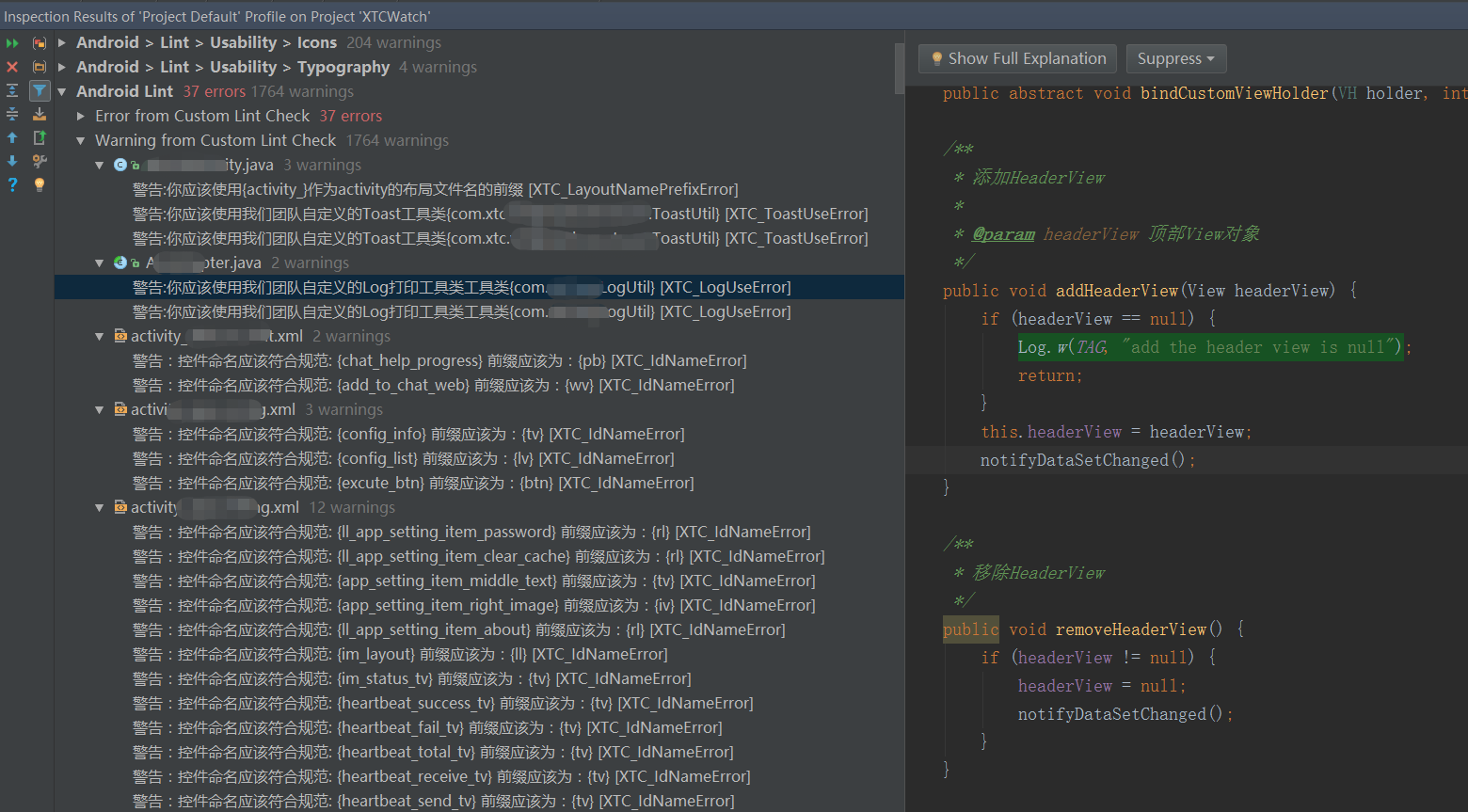Collapse xml file with 3 warnings
Image resolution: width=1468 pixels, height=812 pixels.
tap(100, 409)
